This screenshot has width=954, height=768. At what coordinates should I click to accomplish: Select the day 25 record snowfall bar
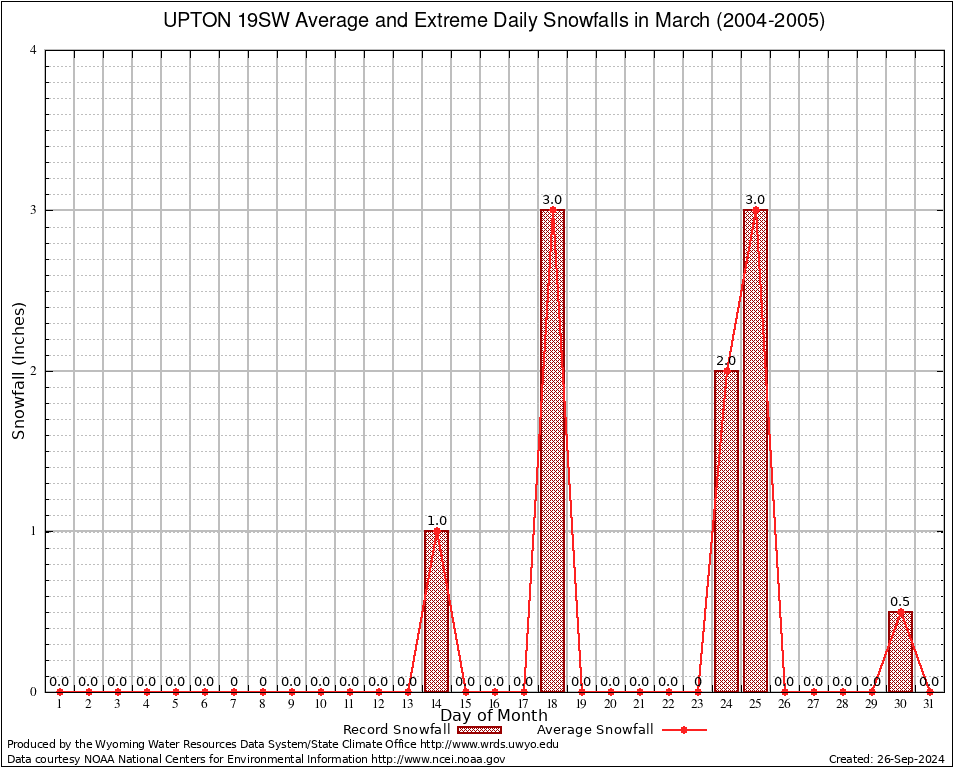(755, 450)
